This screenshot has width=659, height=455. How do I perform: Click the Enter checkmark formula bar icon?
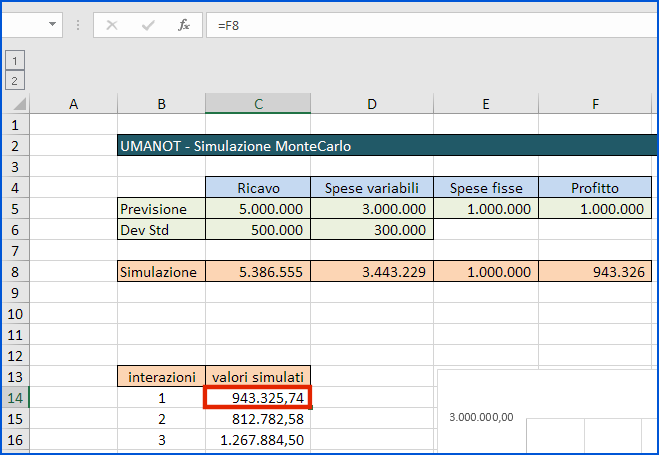(148, 25)
